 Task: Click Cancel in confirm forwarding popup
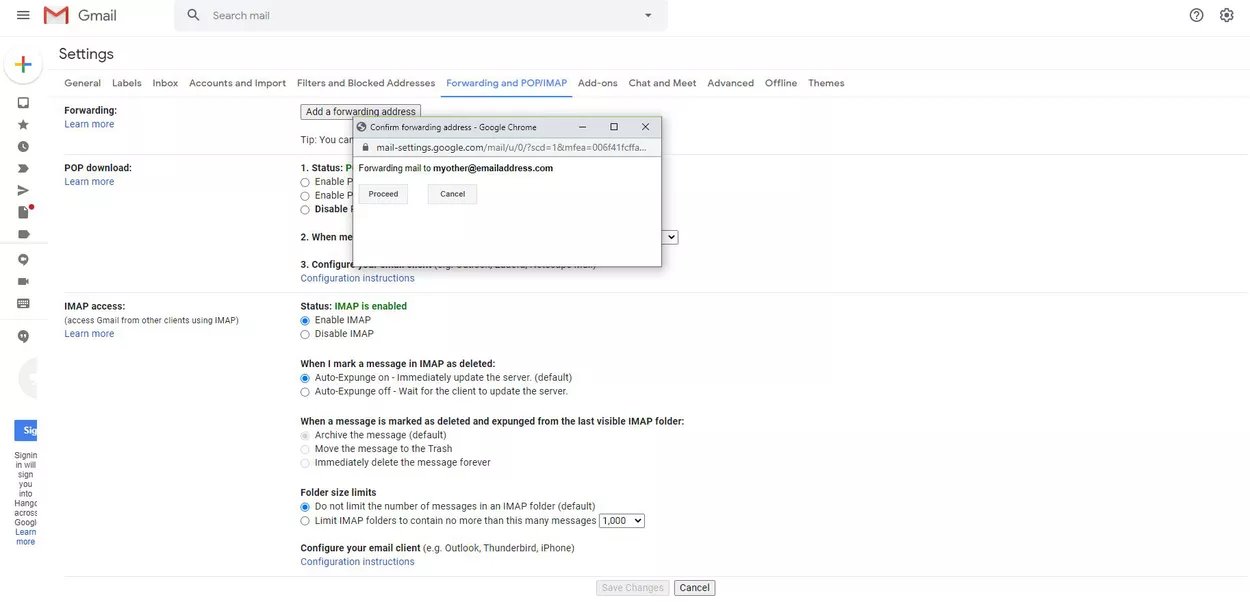coord(452,194)
